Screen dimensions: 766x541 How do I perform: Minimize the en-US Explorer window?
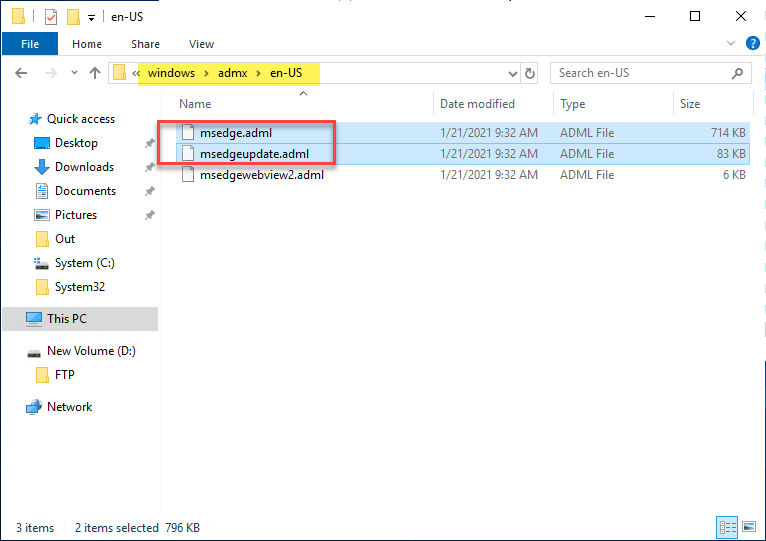650,16
